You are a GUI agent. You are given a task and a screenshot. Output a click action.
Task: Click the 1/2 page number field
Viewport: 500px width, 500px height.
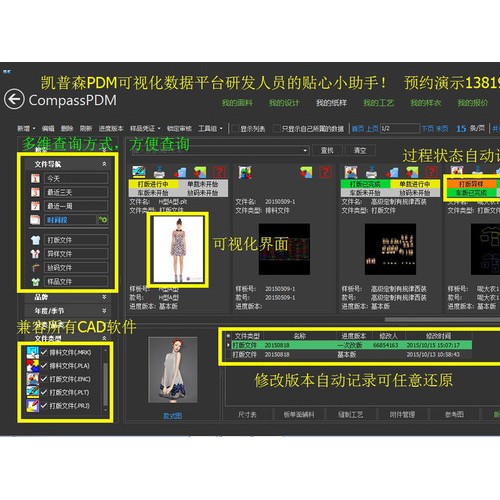(x=400, y=128)
